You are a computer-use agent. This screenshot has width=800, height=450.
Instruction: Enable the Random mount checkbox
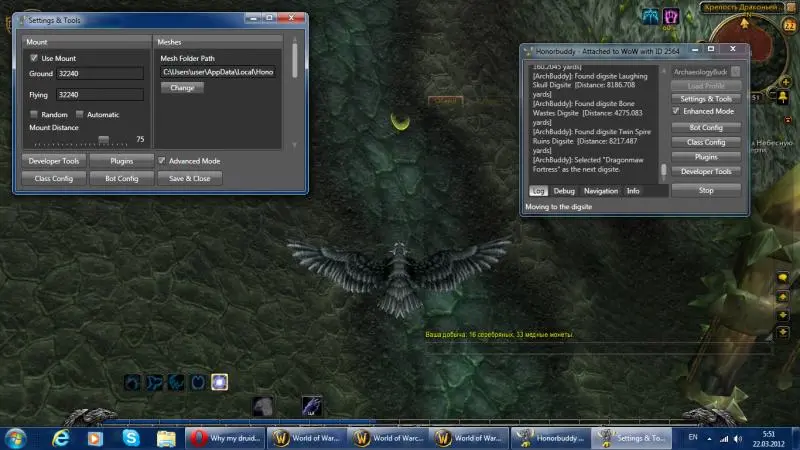click(x=34, y=114)
